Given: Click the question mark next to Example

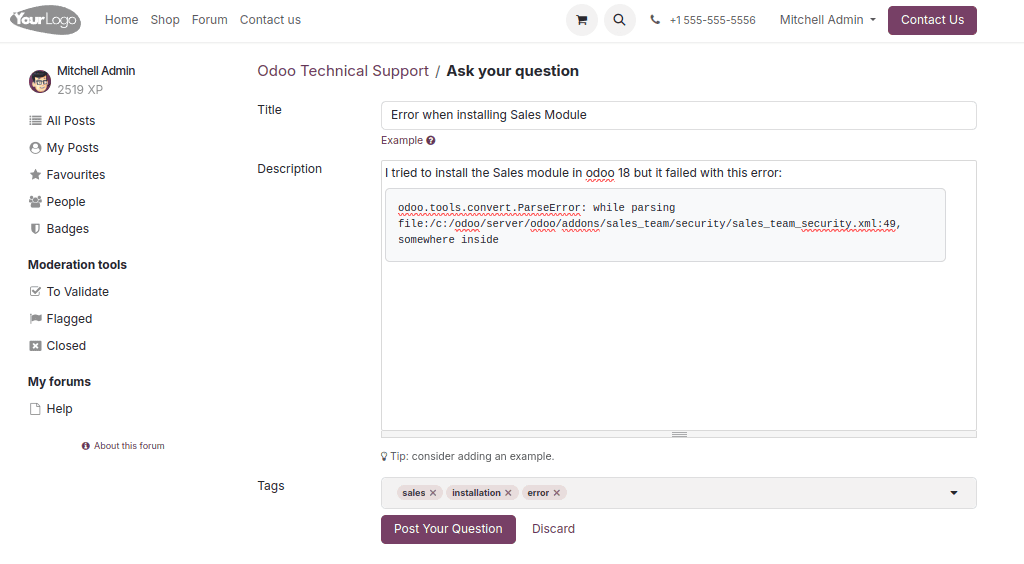Looking at the screenshot, I should pyautogui.click(x=431, y=140).
